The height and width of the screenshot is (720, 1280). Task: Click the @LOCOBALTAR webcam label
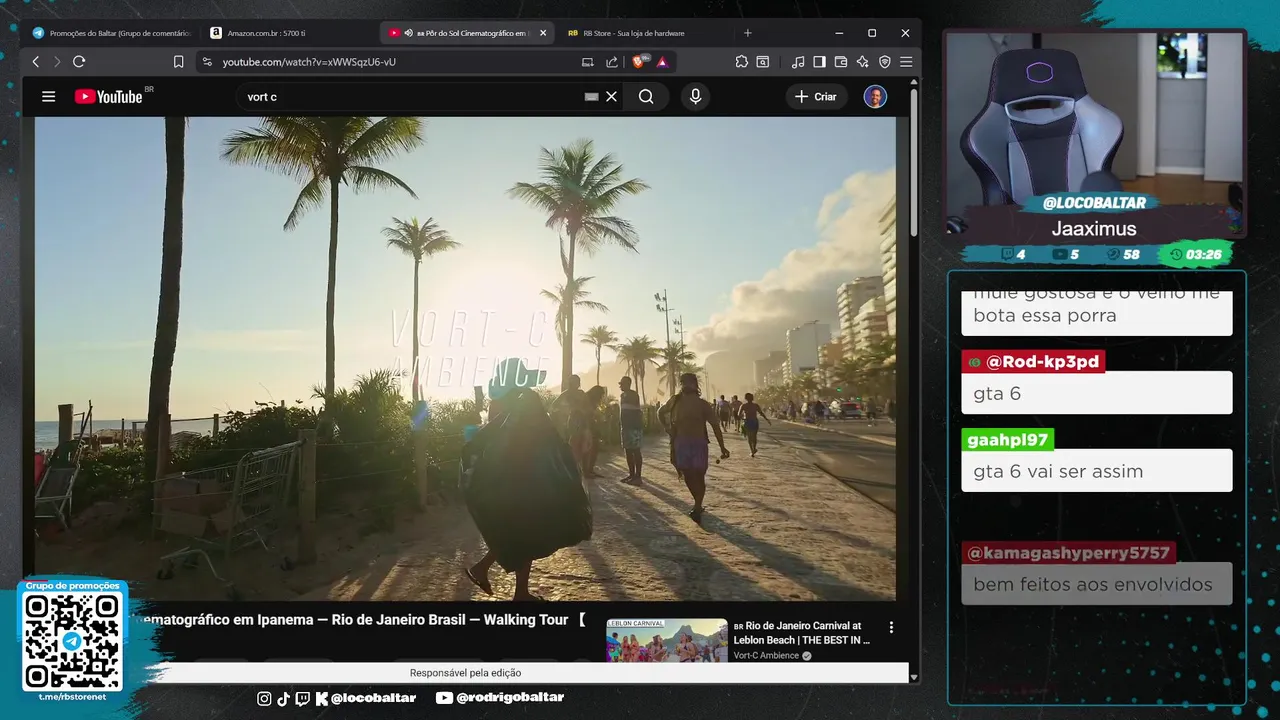tap(1094, 203)
